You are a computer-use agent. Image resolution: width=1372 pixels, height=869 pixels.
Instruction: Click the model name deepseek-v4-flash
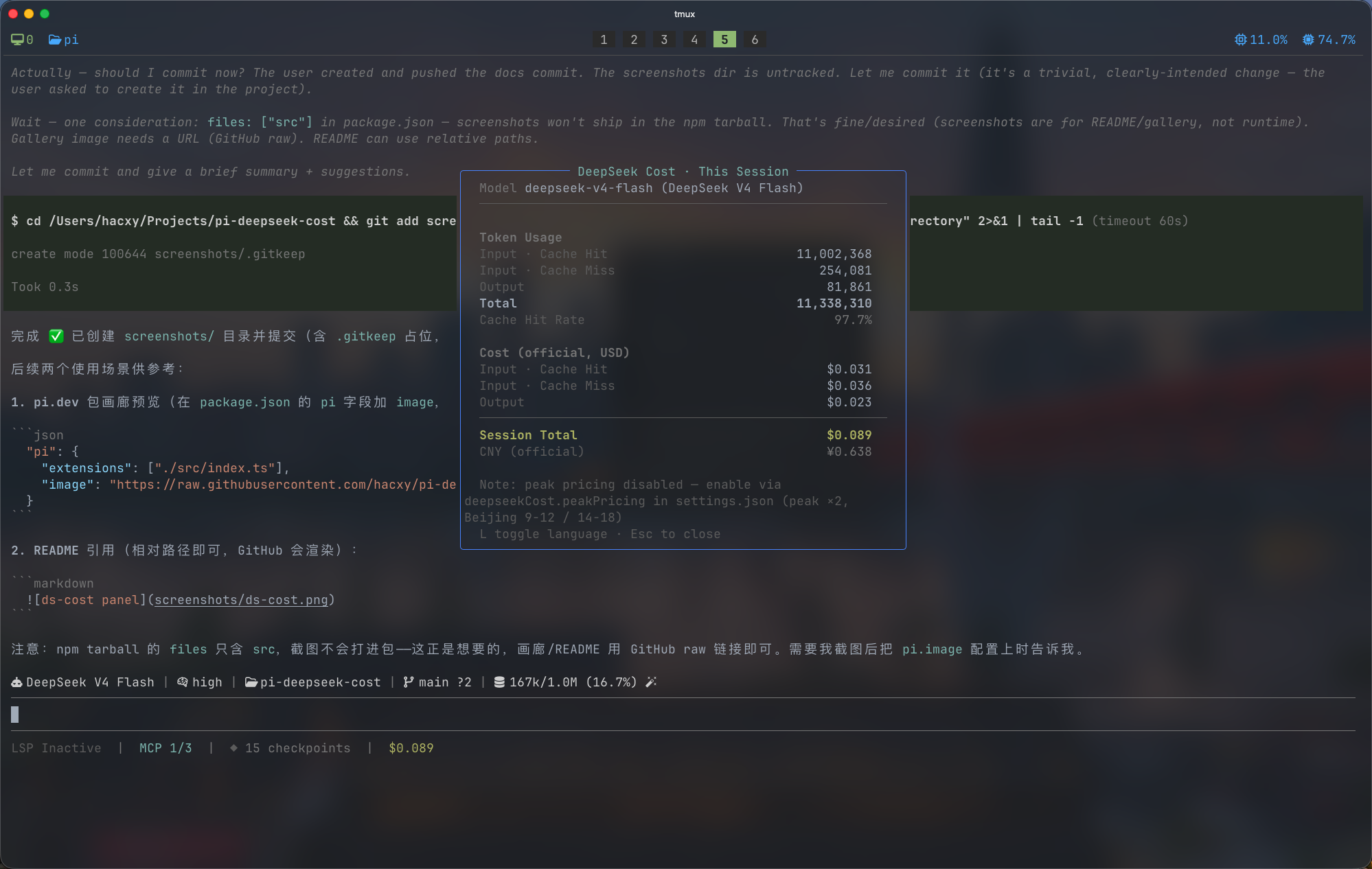pyautogui.click(x=588, y=188)
